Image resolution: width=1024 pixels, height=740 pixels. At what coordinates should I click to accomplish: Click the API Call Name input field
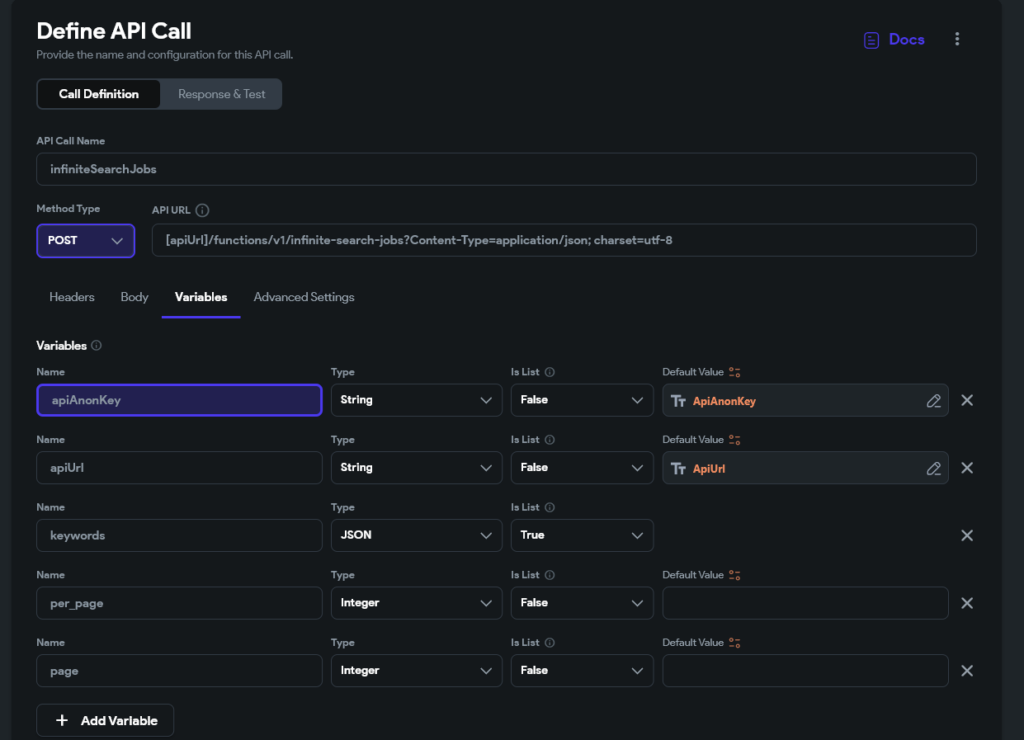[x=506, y=169]
